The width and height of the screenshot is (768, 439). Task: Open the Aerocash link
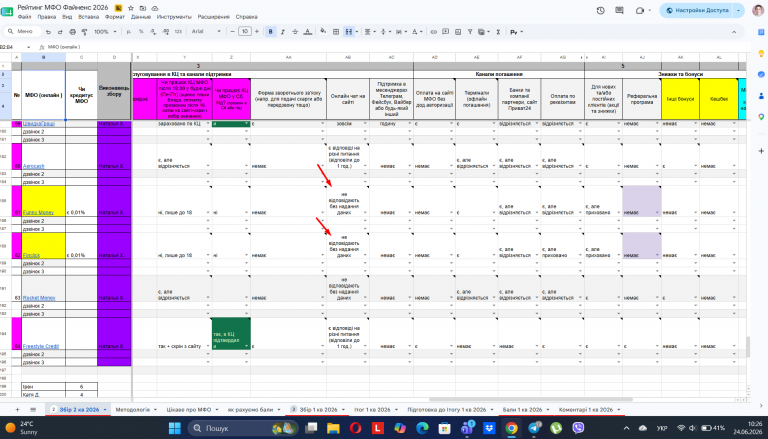34,166
